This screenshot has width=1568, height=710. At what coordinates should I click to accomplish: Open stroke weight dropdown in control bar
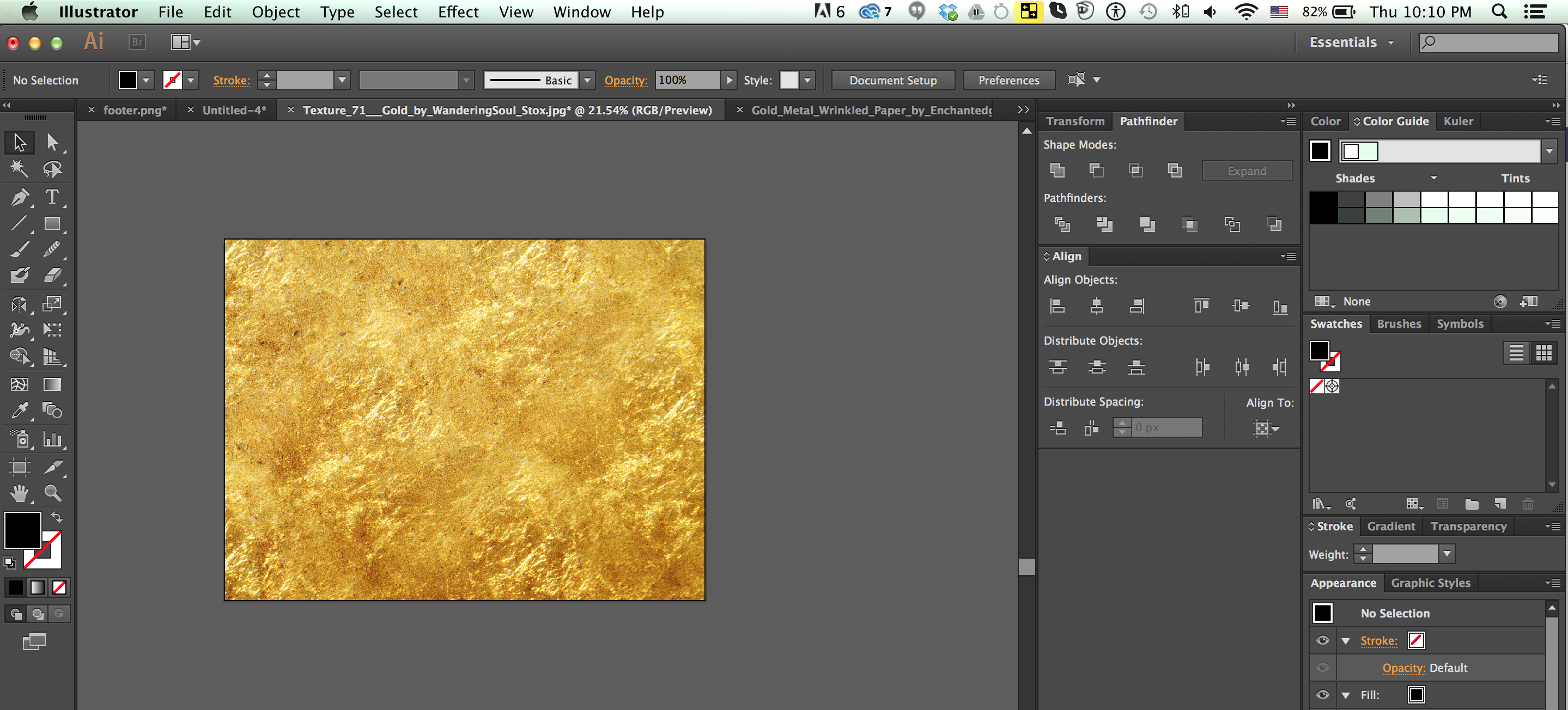pyautogui.click(x=342, y=79)
